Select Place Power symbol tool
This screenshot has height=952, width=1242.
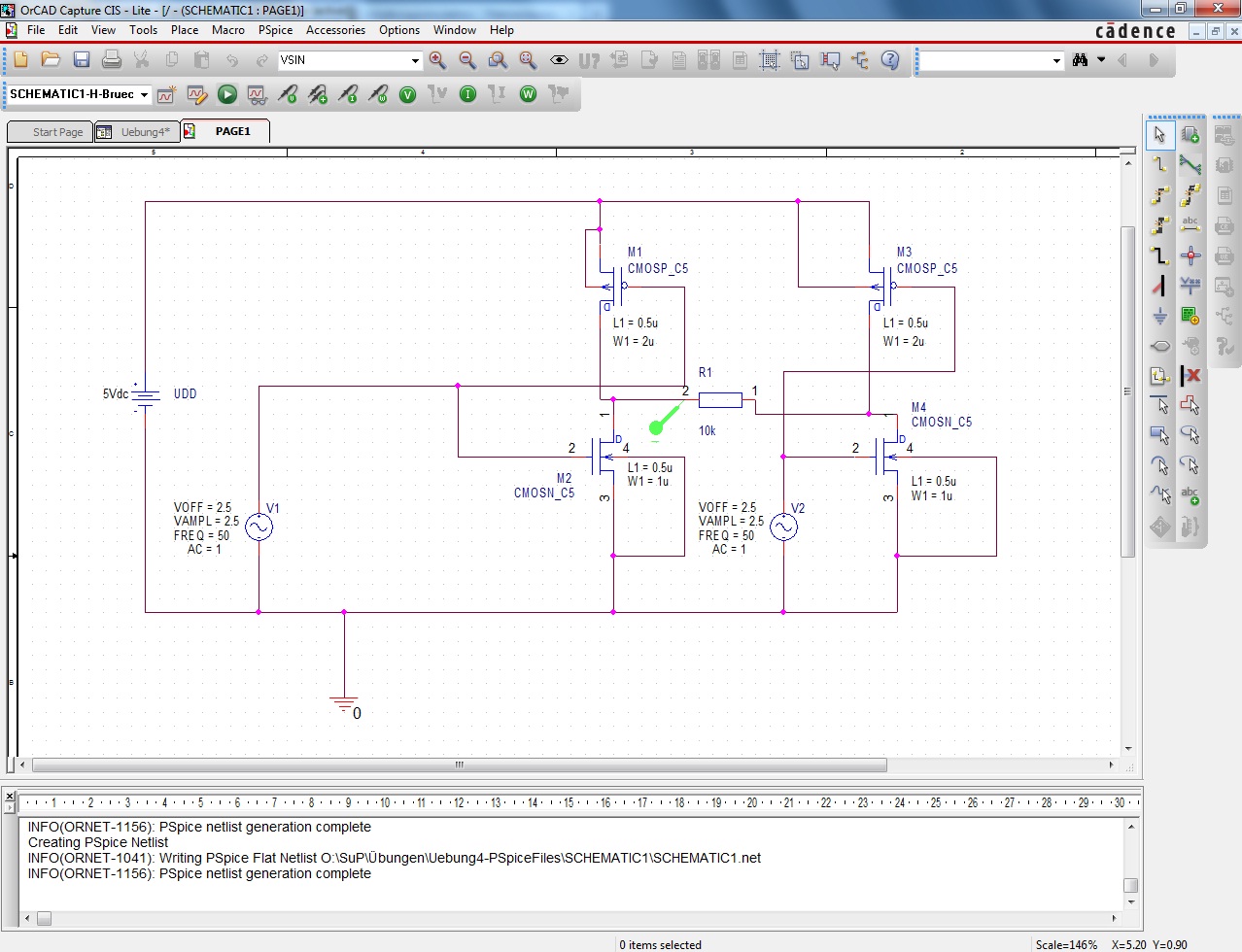click(x=1190, y=286)
